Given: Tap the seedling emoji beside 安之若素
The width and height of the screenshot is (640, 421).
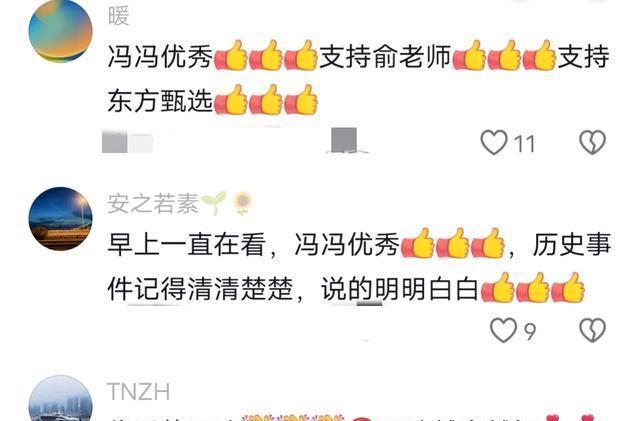Looking at the screenshot, I should click(214, 203).
